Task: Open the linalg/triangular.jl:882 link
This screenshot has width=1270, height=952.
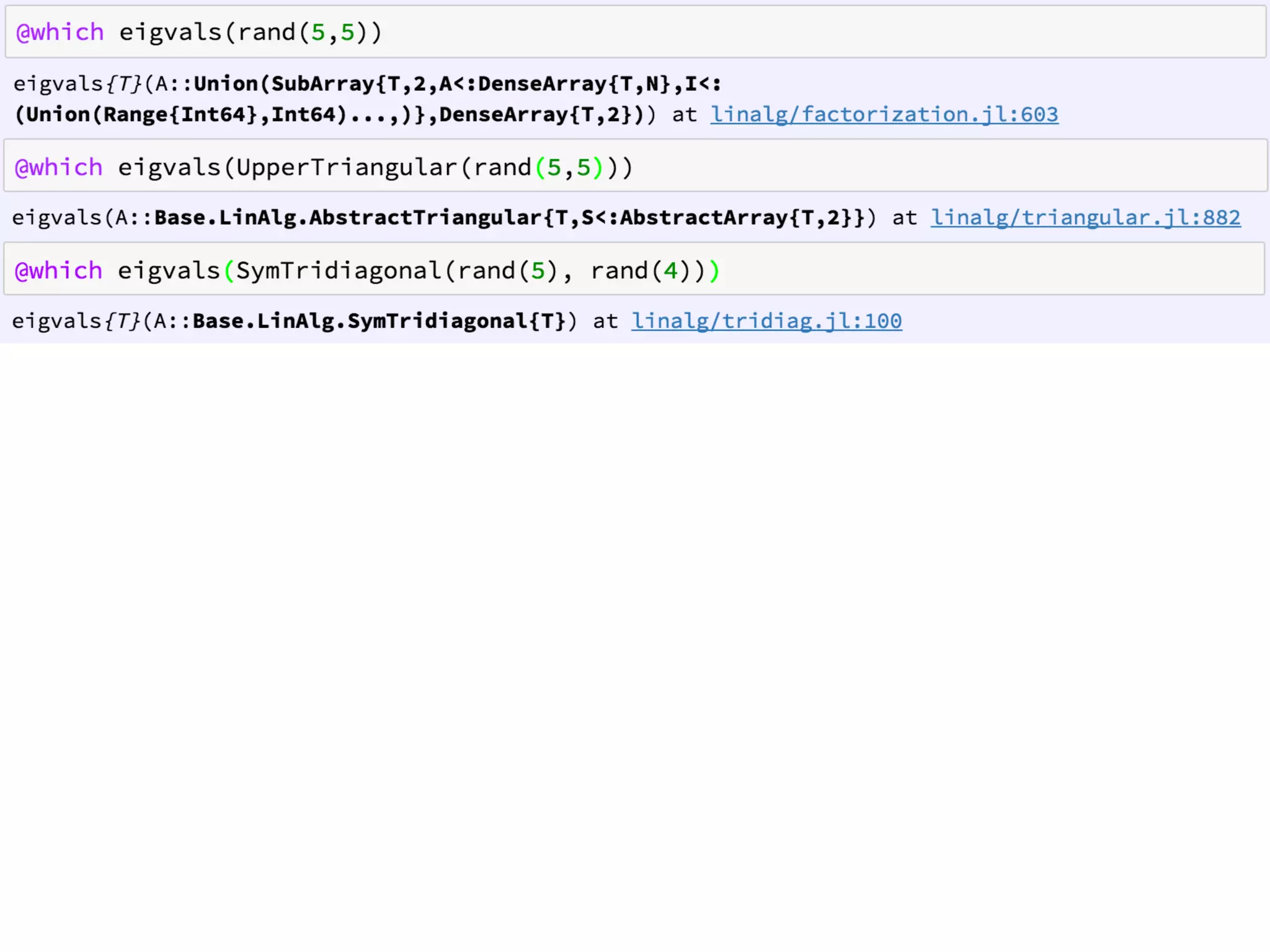Action: point(1085,218)
